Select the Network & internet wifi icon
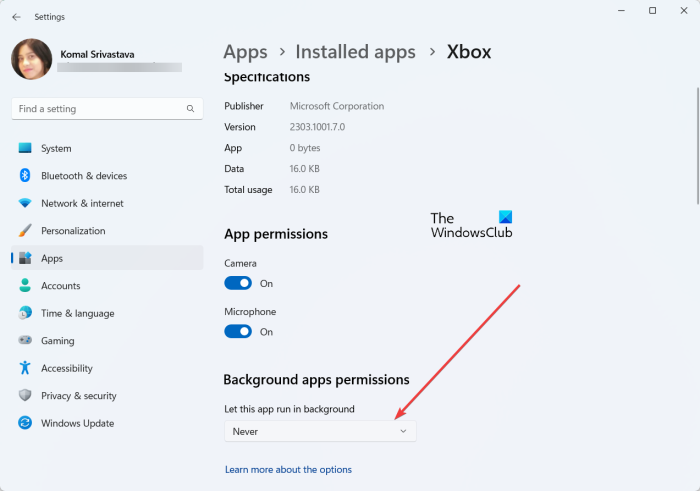700x491 pixels. coord(25,203)
